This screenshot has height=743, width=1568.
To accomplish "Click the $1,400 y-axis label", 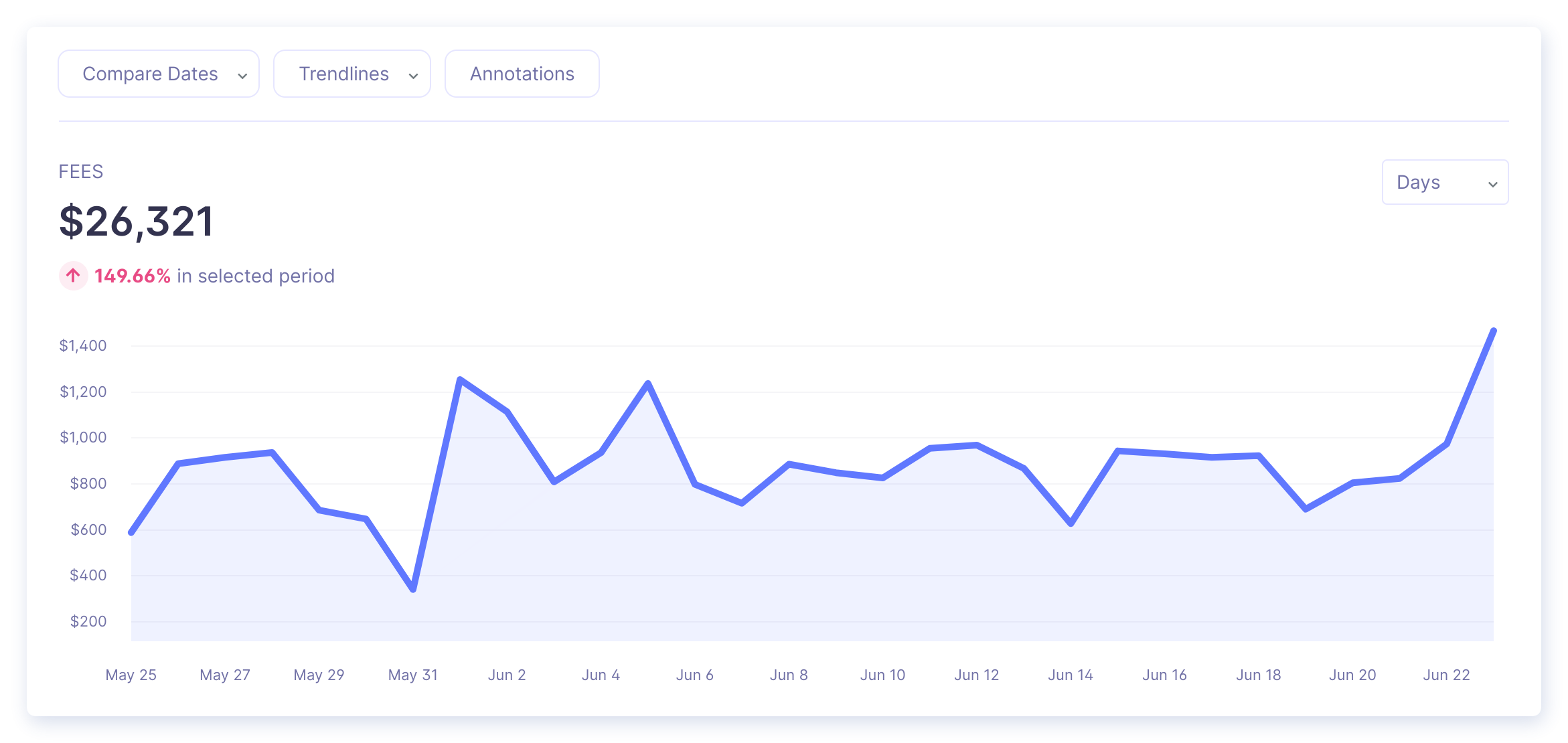I will point(83,345).
